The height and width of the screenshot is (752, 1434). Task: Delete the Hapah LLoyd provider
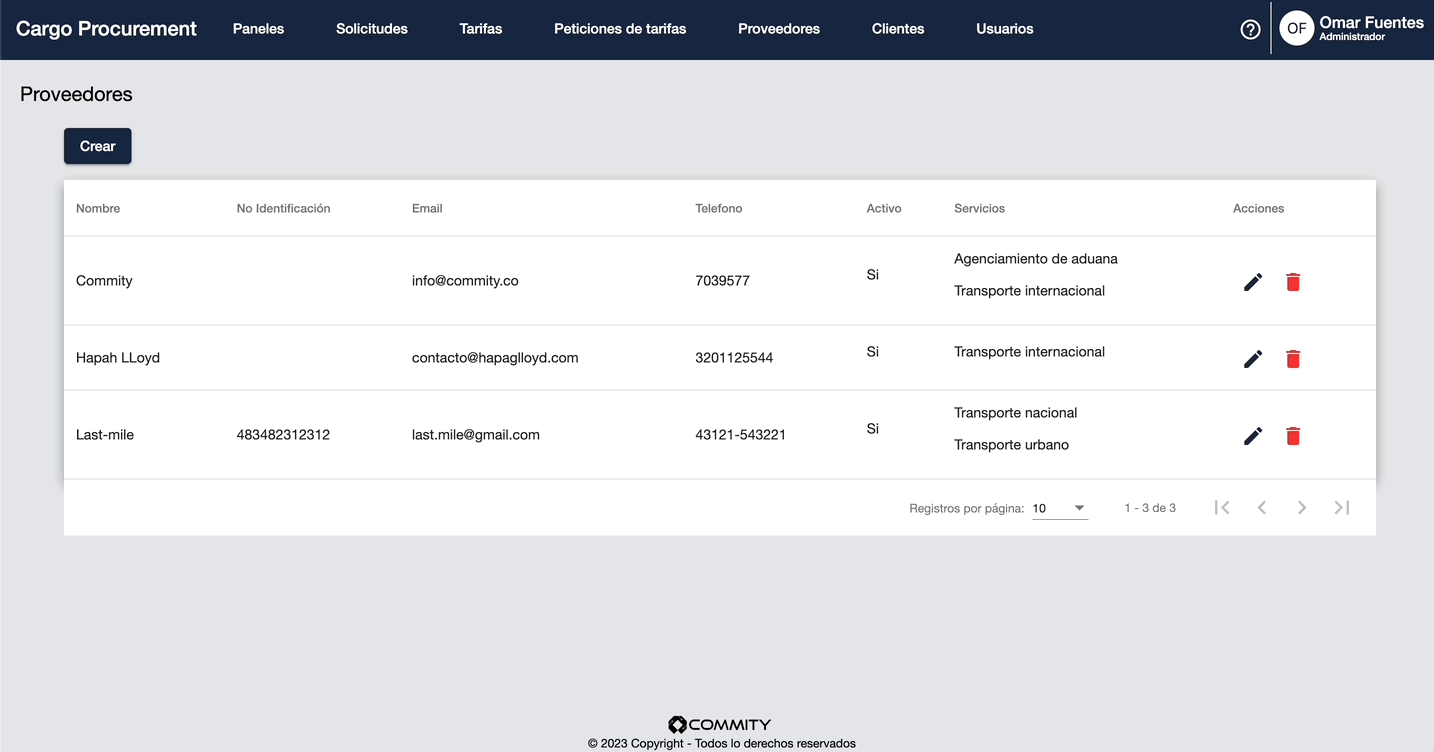pyautogui.click(x=1293, y=359)
